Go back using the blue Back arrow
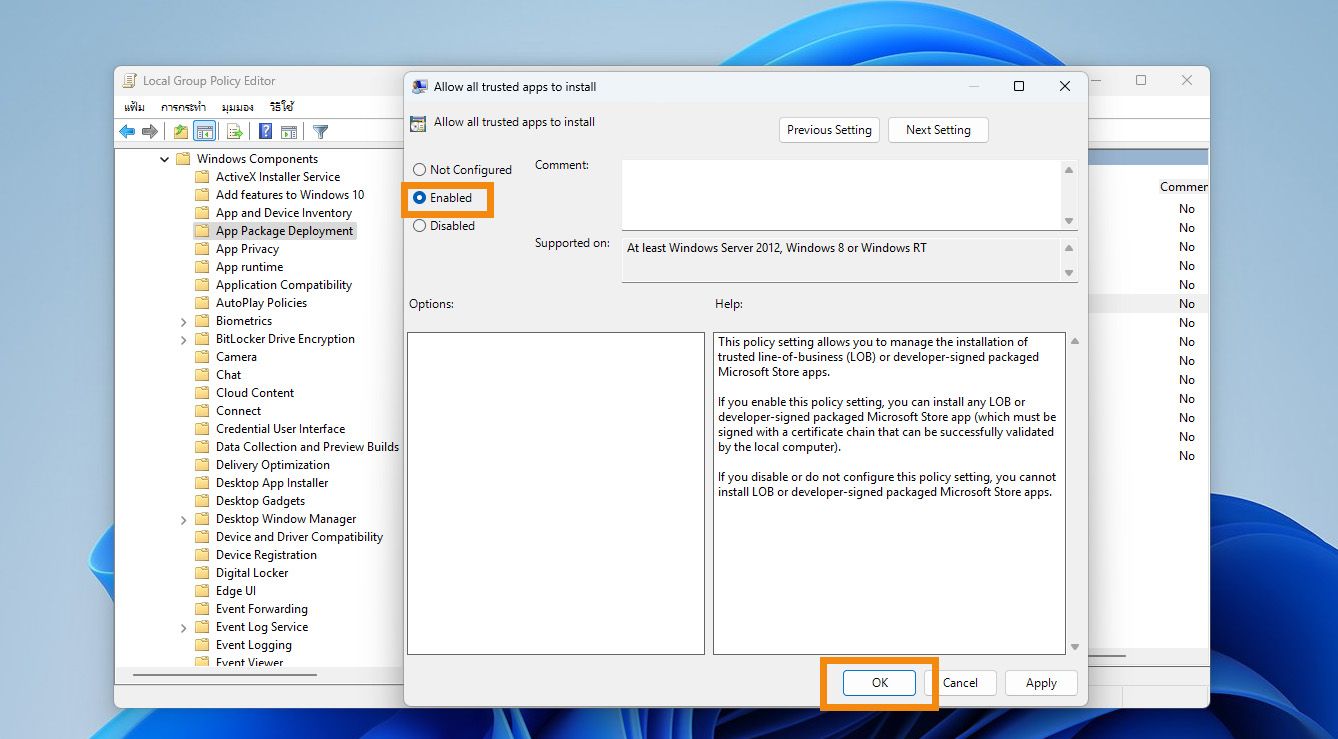The height and width of the screenshot is (739, 1338). click(127, 131)
